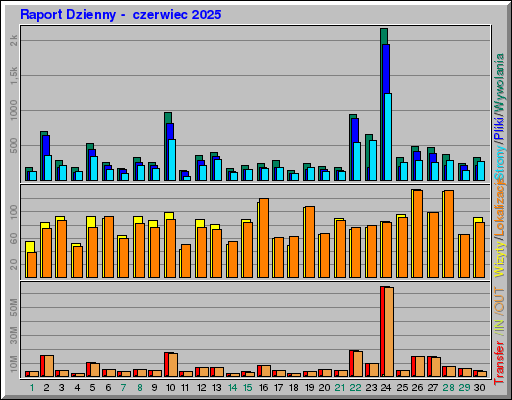Click the '10M' transfer axis label
This screenshot has height=400, width=512.
[14, 363]
